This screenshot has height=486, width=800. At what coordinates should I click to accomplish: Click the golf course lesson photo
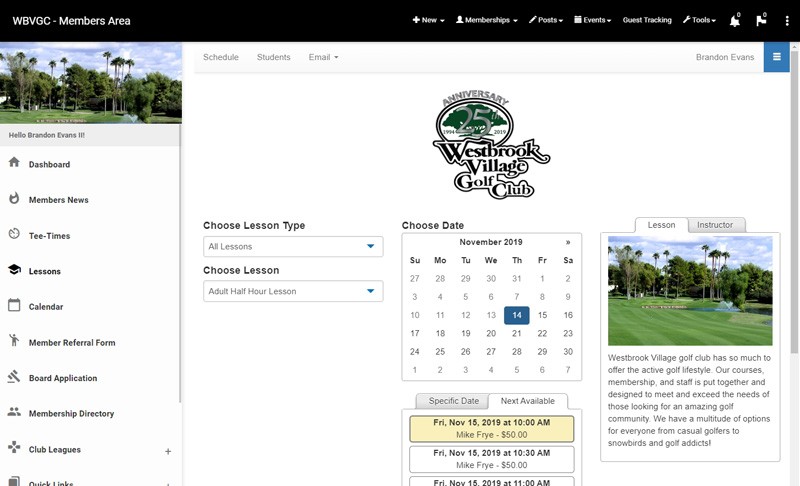coord(690,291)
